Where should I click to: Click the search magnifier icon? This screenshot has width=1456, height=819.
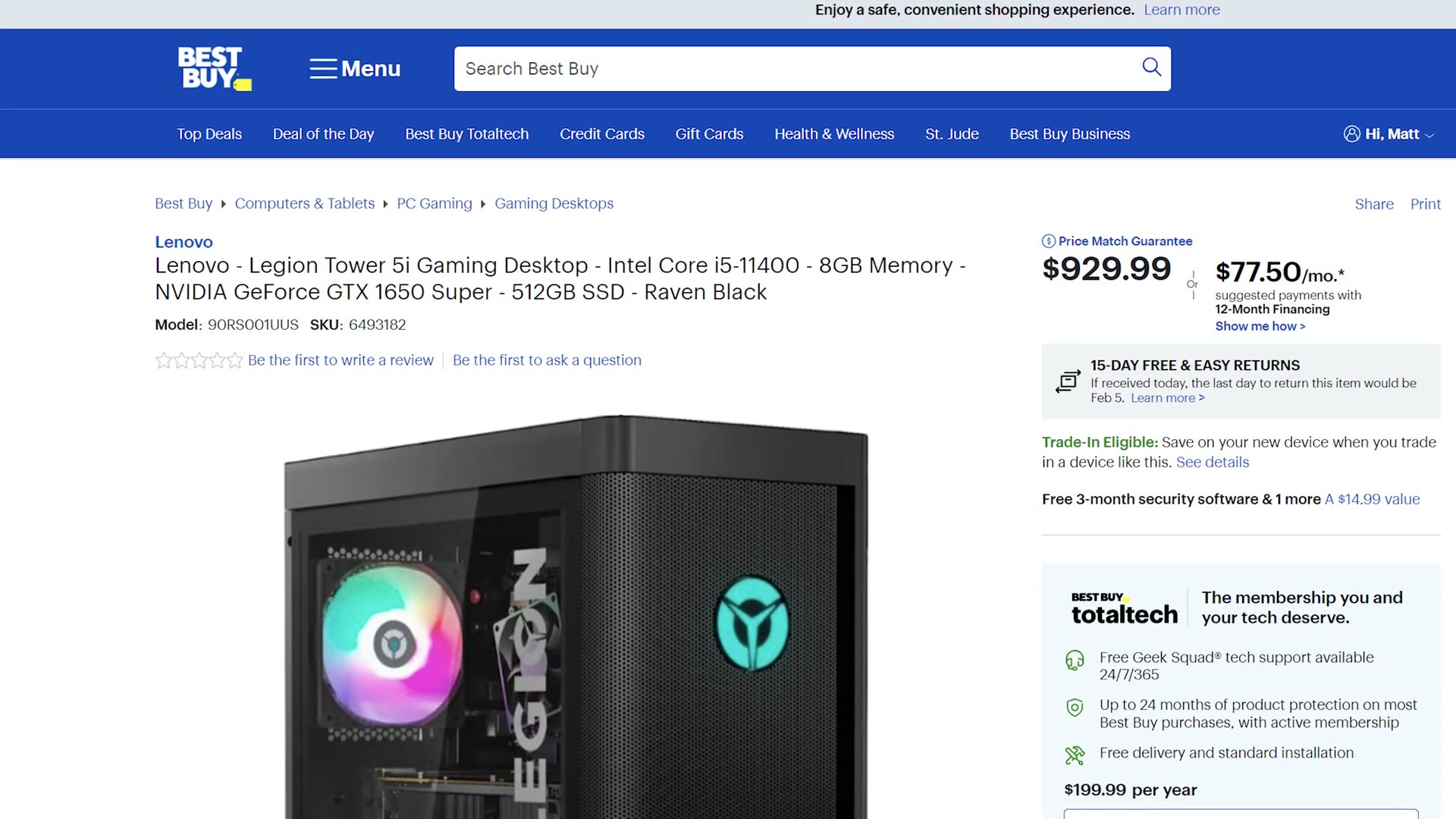pos(1151,67)
